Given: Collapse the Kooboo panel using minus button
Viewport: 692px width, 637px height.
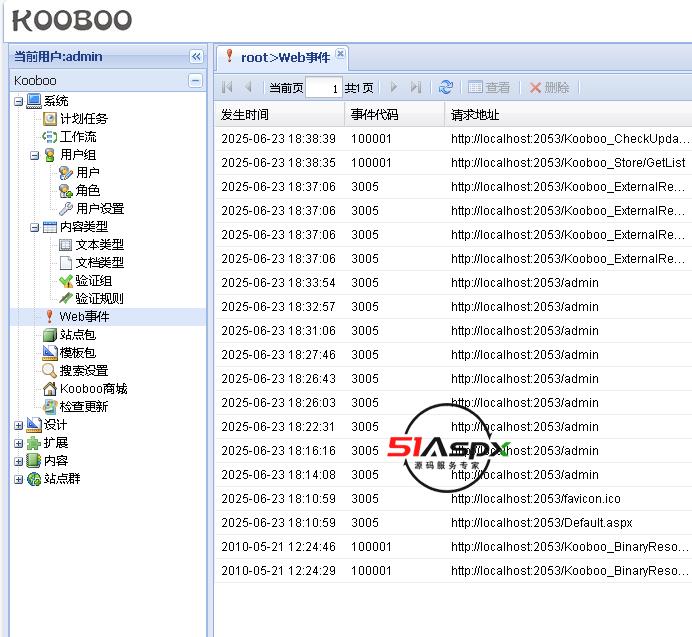Looking at the screenshot, I should pos(196,81).
